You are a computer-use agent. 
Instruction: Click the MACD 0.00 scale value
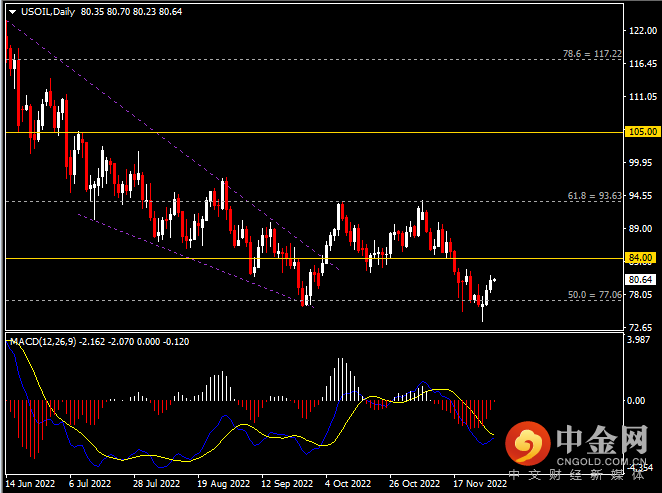637,400
